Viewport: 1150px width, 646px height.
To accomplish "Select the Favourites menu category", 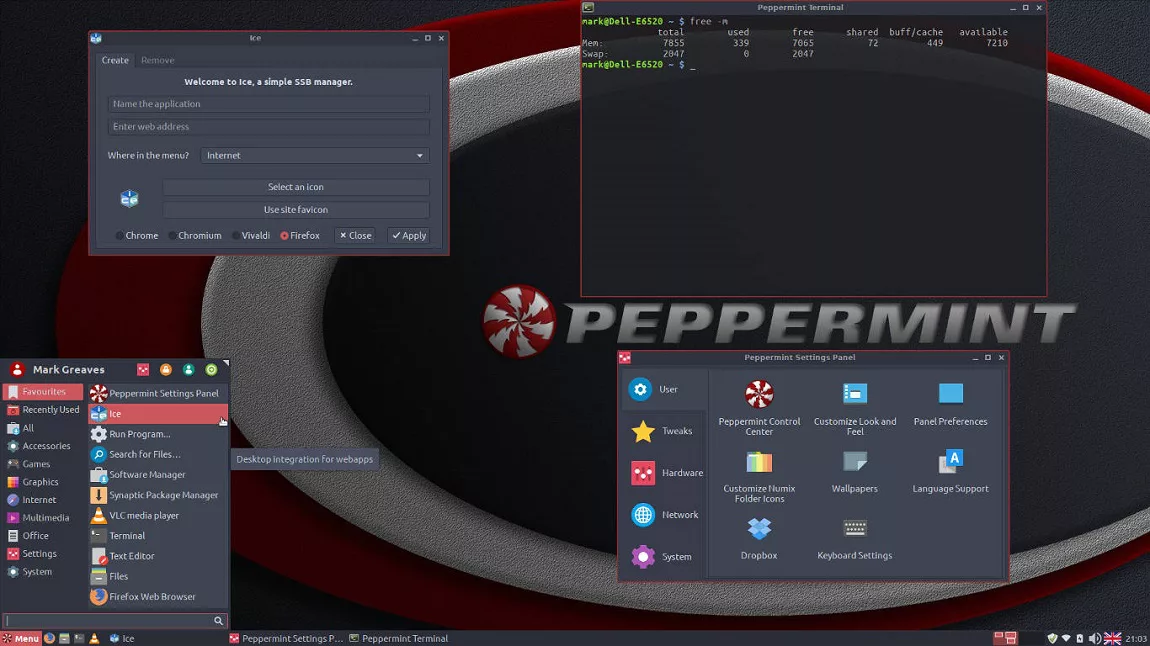I will (x=43, y=392).
